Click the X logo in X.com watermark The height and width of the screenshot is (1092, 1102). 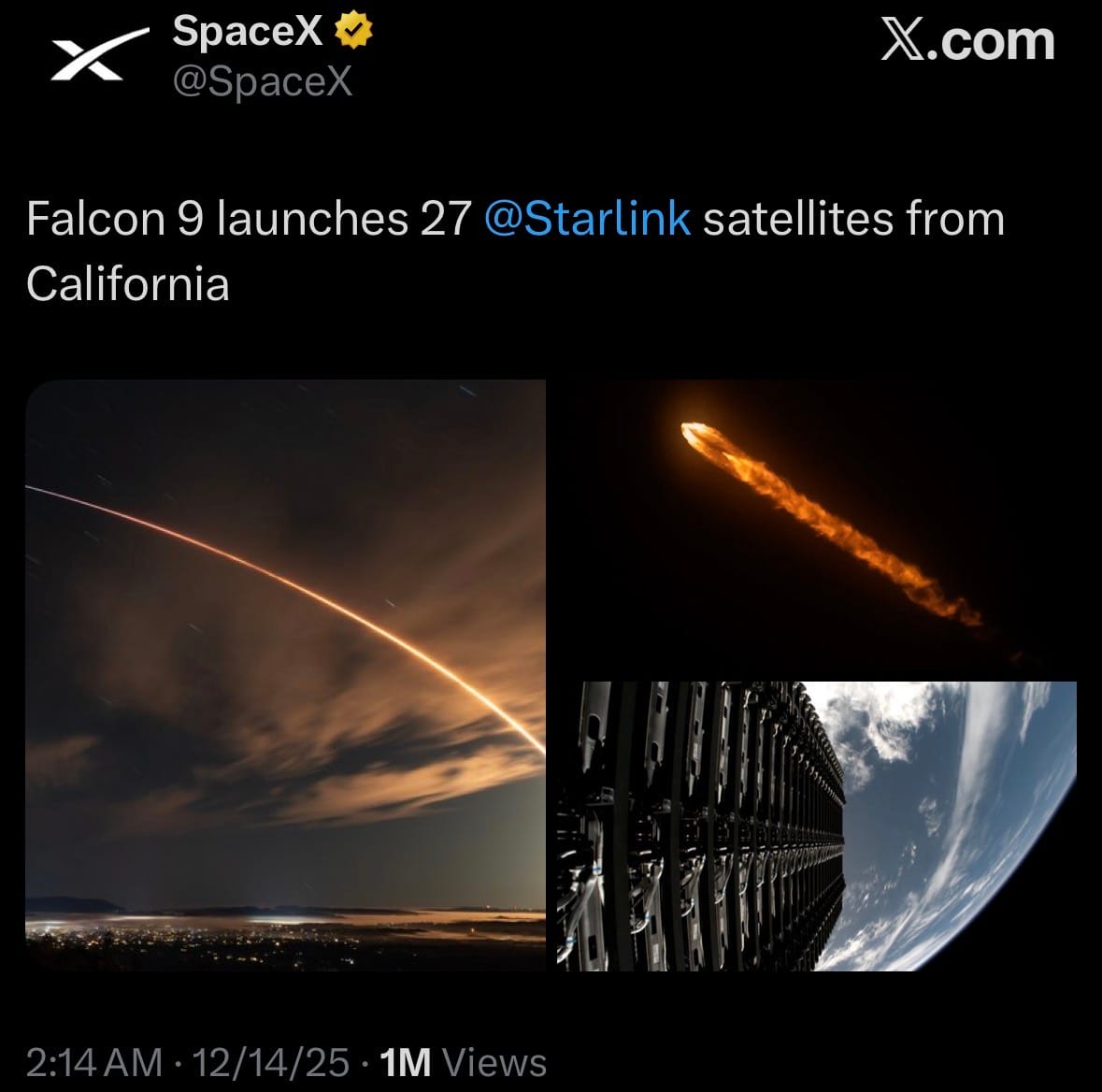pos(903,42)
